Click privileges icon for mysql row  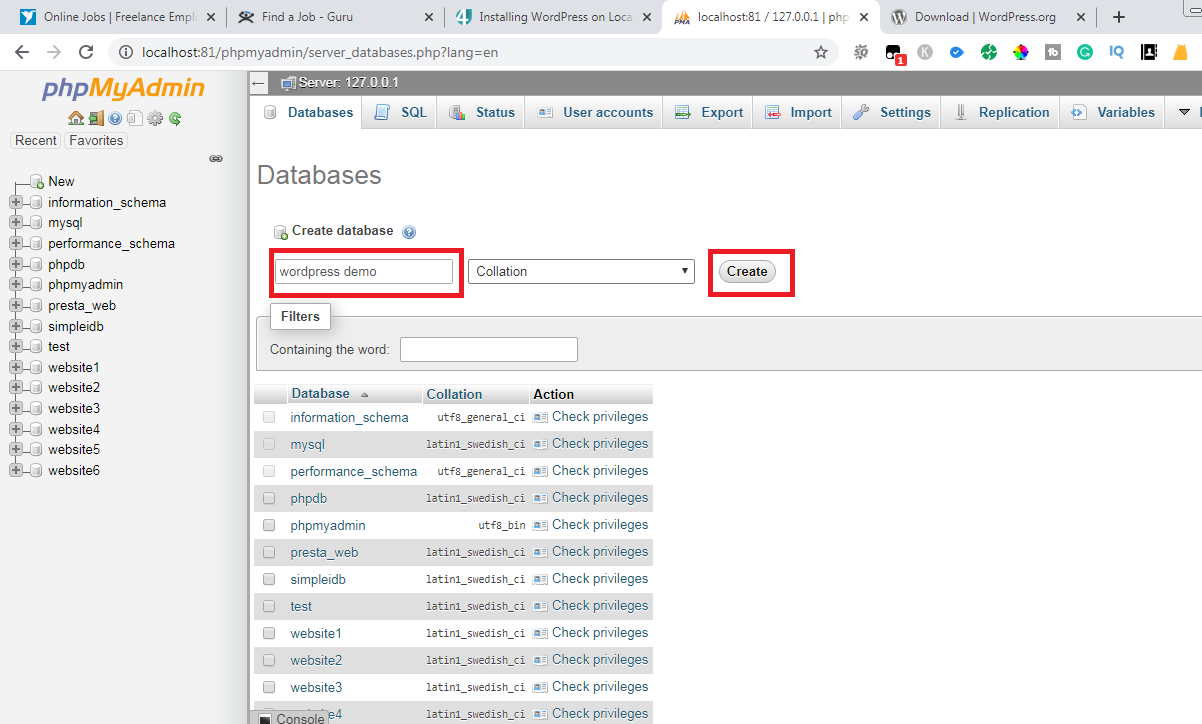click(541, 444)
